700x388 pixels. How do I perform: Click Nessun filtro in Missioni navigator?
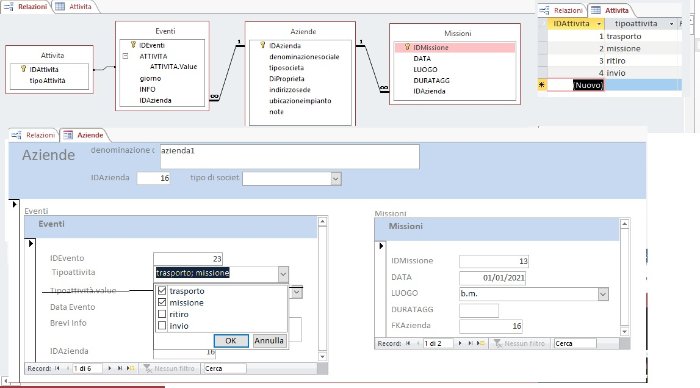(520, 343)
